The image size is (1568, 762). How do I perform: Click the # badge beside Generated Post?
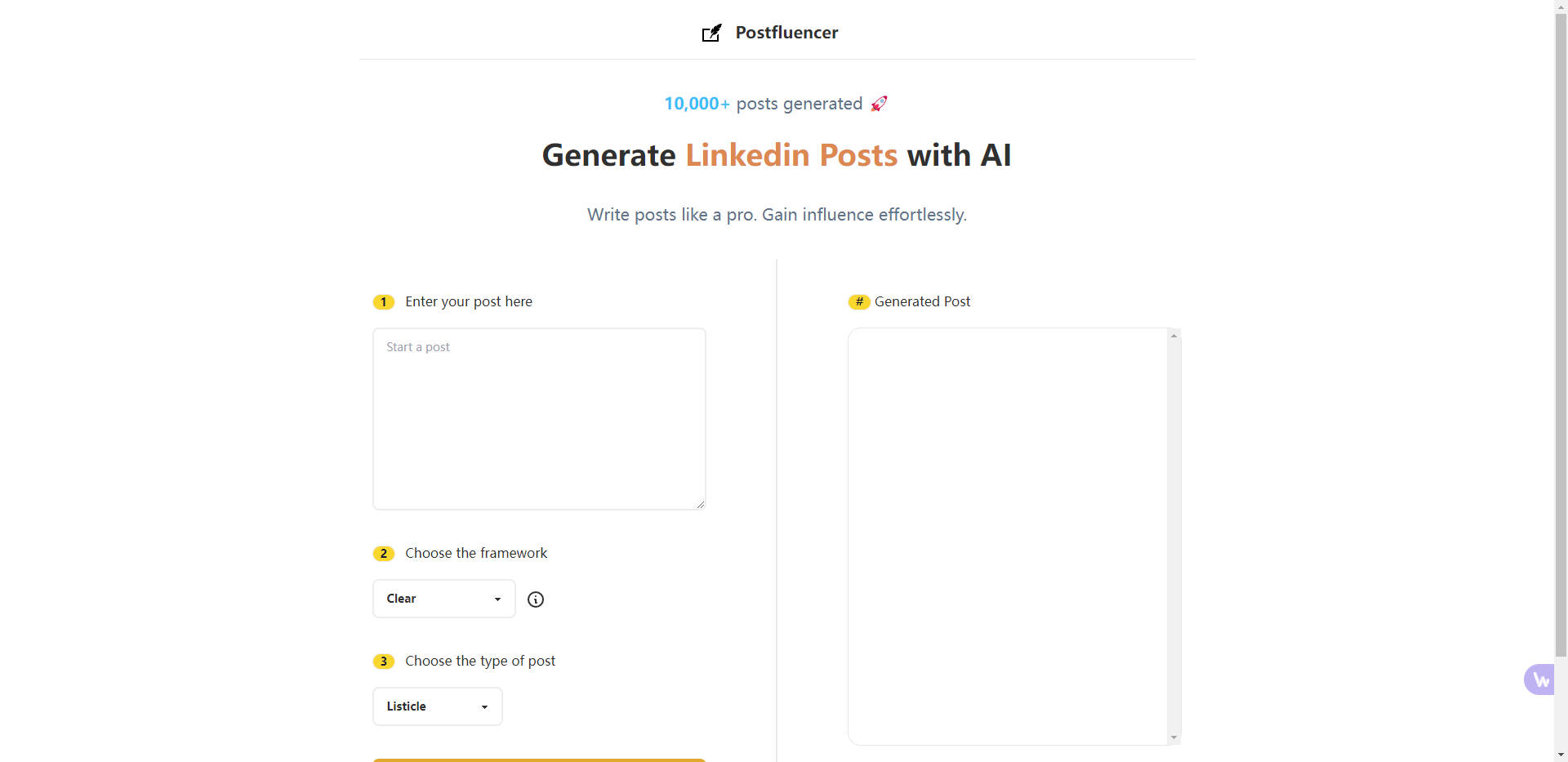point(859,302)
